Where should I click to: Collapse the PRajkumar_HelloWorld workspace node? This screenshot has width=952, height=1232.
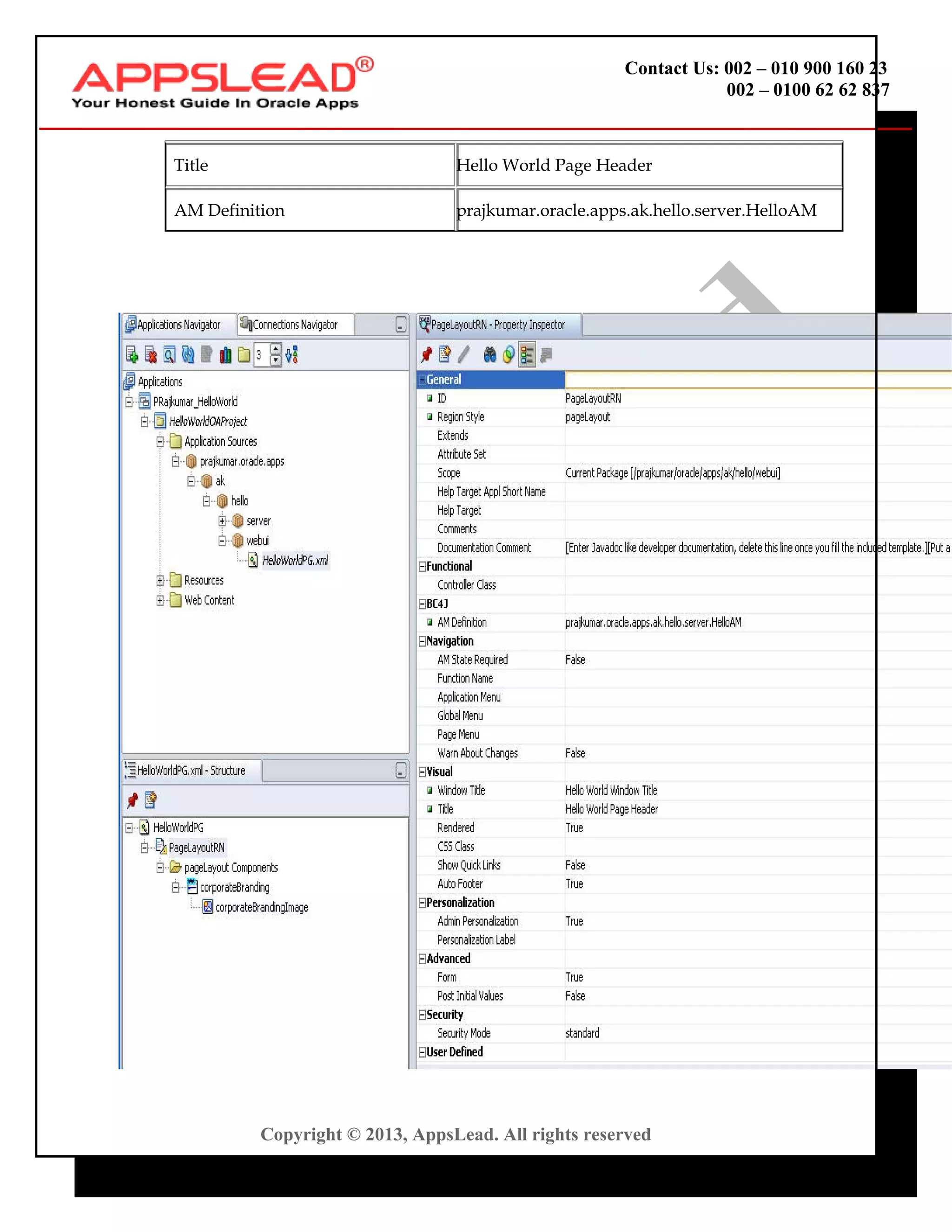(x=129, y=402)
